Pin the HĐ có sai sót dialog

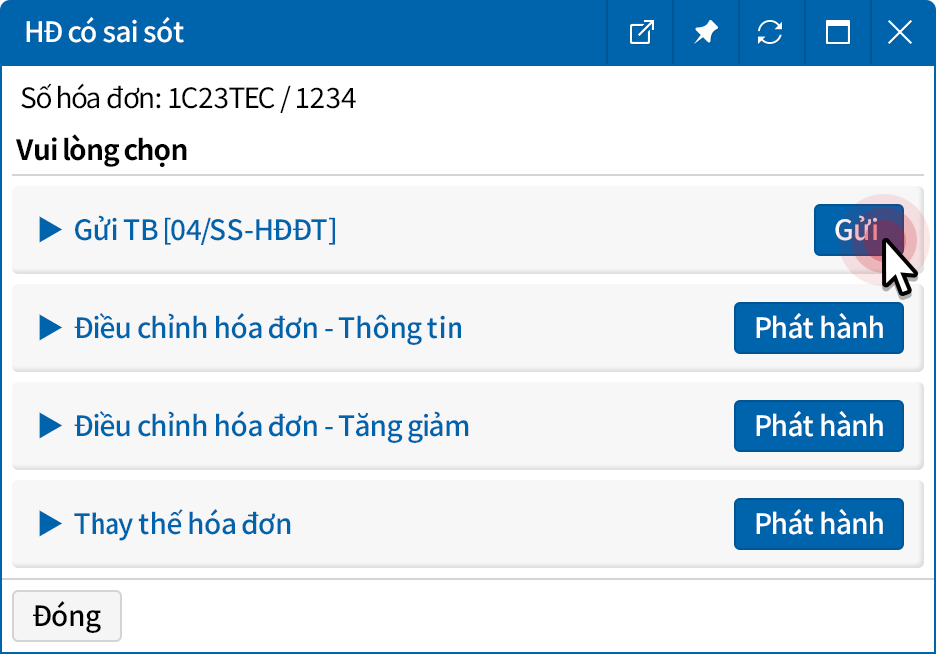point(706,33)
